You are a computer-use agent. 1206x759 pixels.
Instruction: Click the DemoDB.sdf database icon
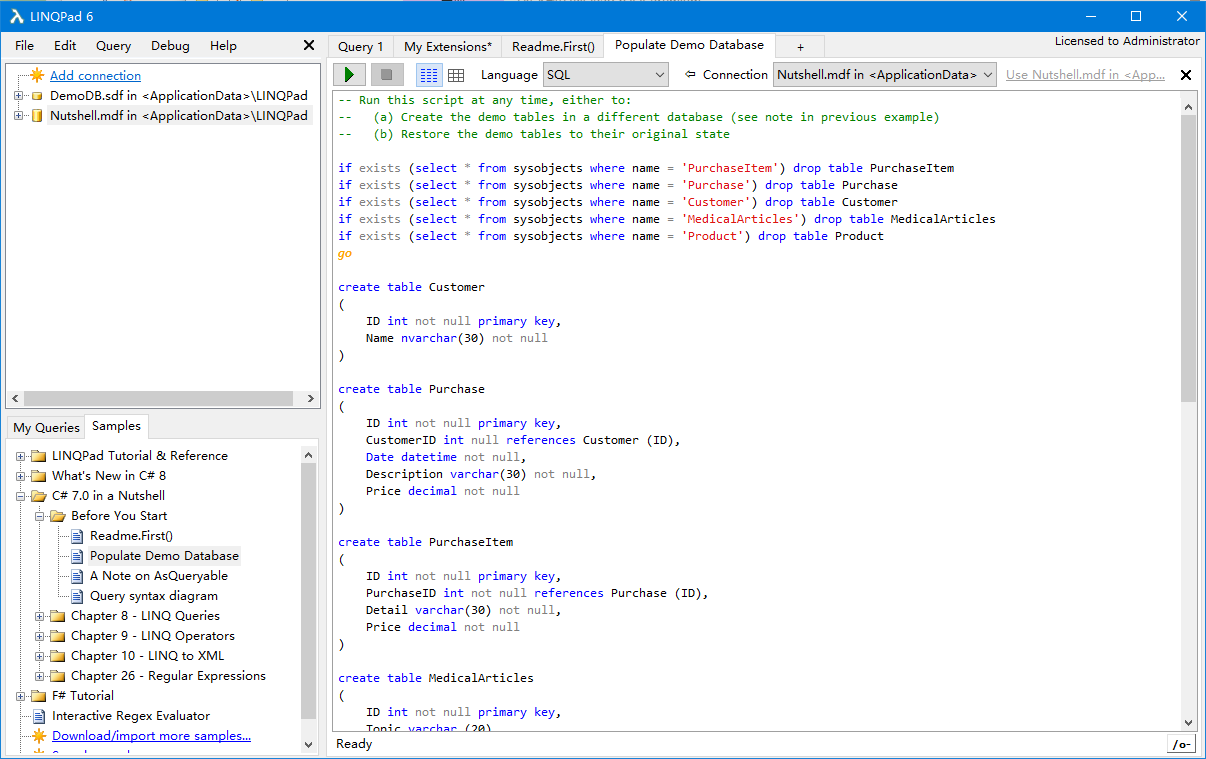(37, 96)
